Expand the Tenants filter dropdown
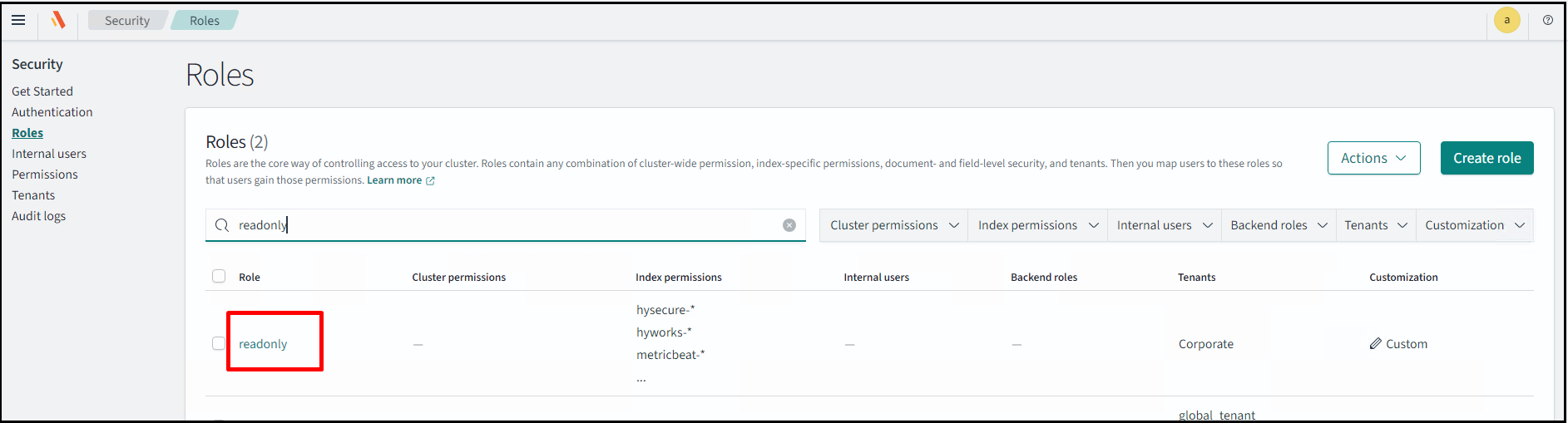This screenshot has width=1568, height=423. click(x=1375, y=225)
